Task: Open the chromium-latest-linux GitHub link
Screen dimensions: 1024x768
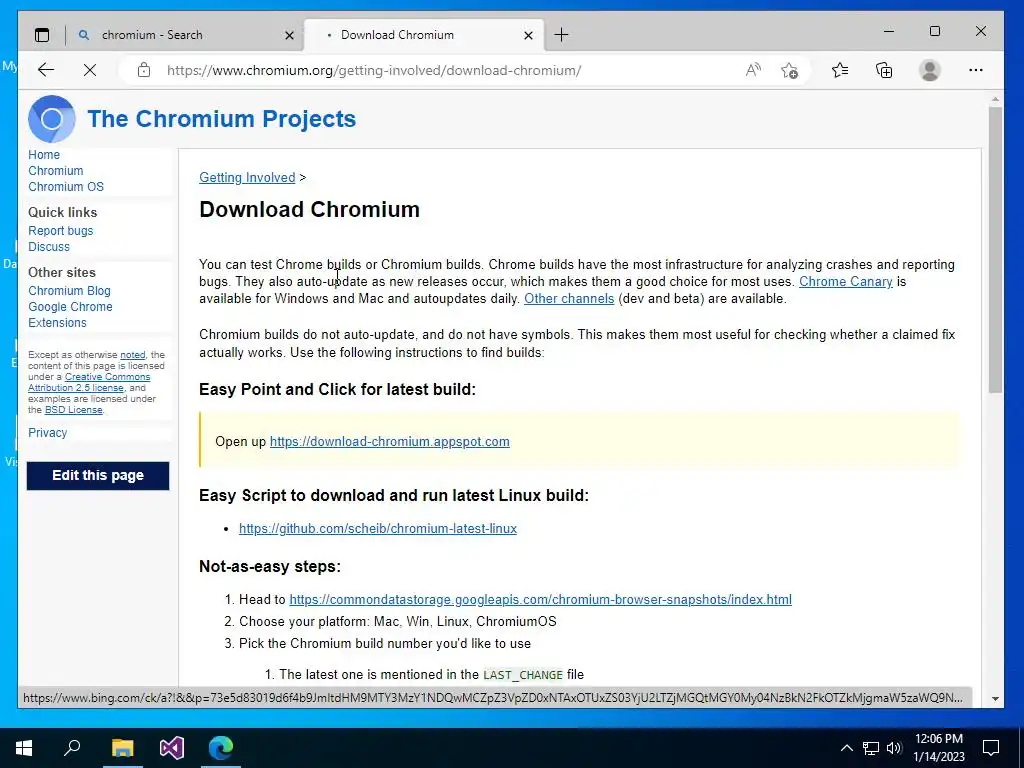Action: [377, 528]
